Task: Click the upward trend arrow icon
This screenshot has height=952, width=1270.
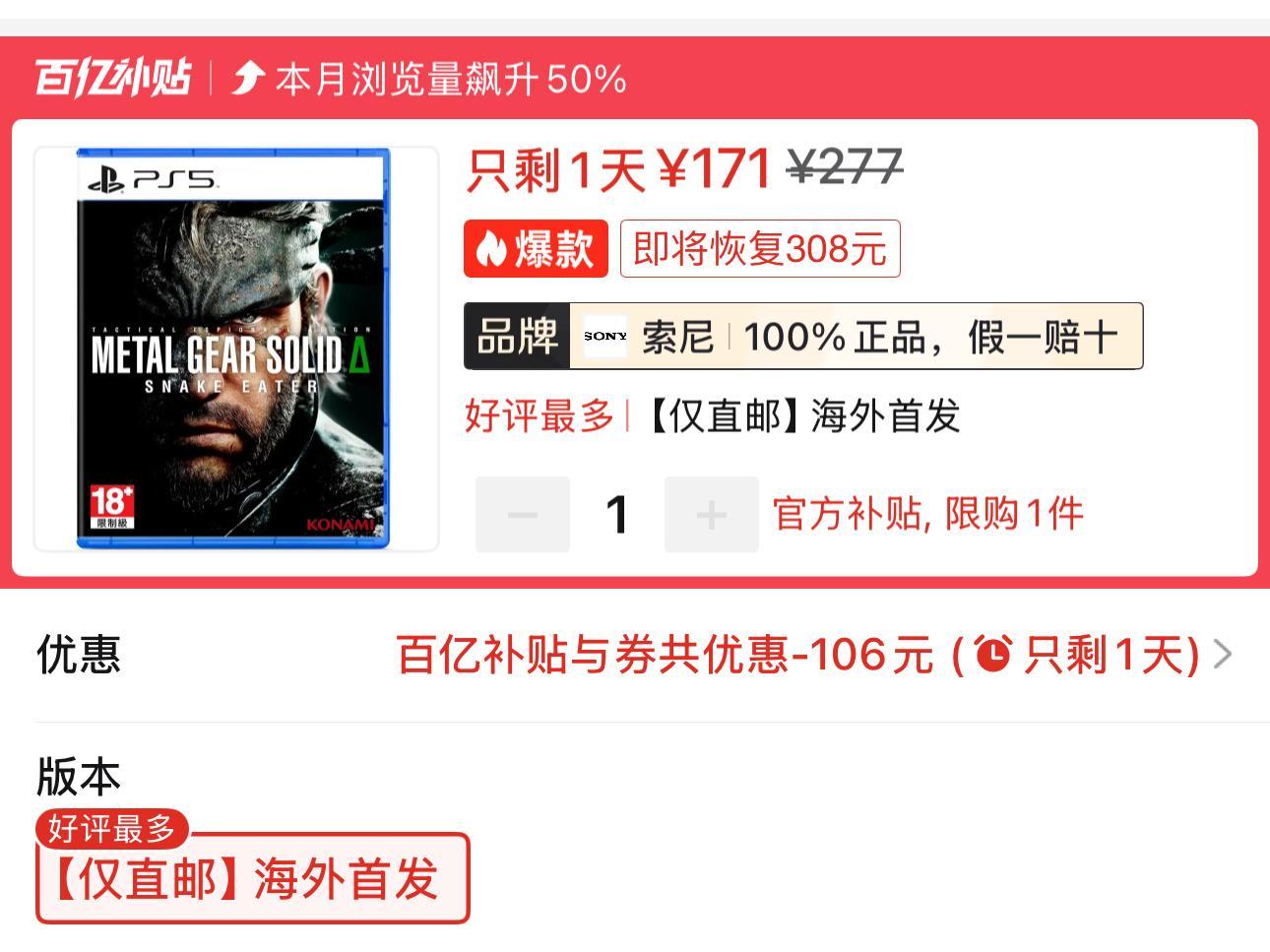Action: pos(248,78)
